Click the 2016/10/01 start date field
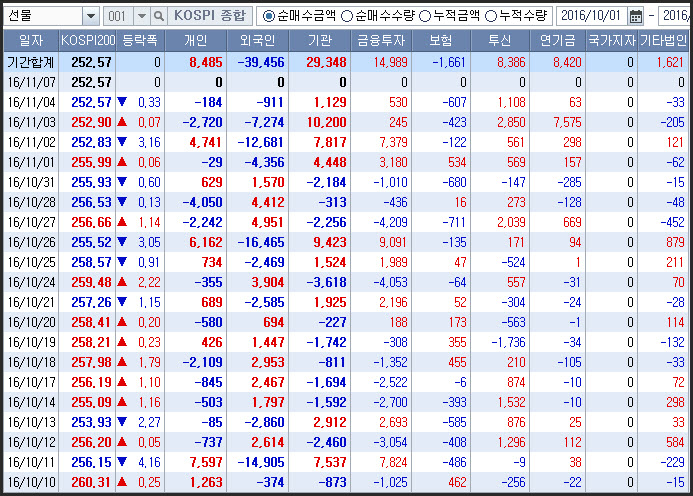The width and height of the screenshot is (693, 496). point(591,16)
